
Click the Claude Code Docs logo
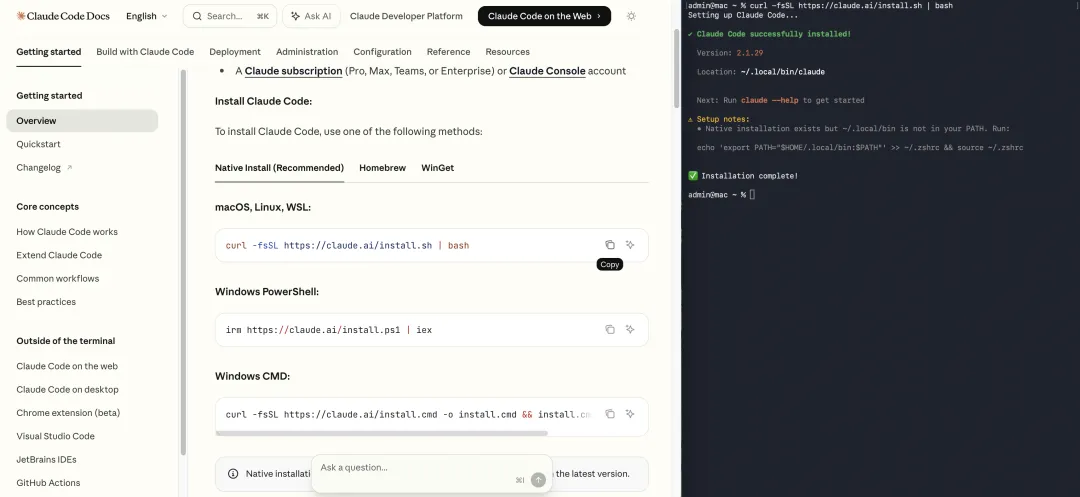64,16
